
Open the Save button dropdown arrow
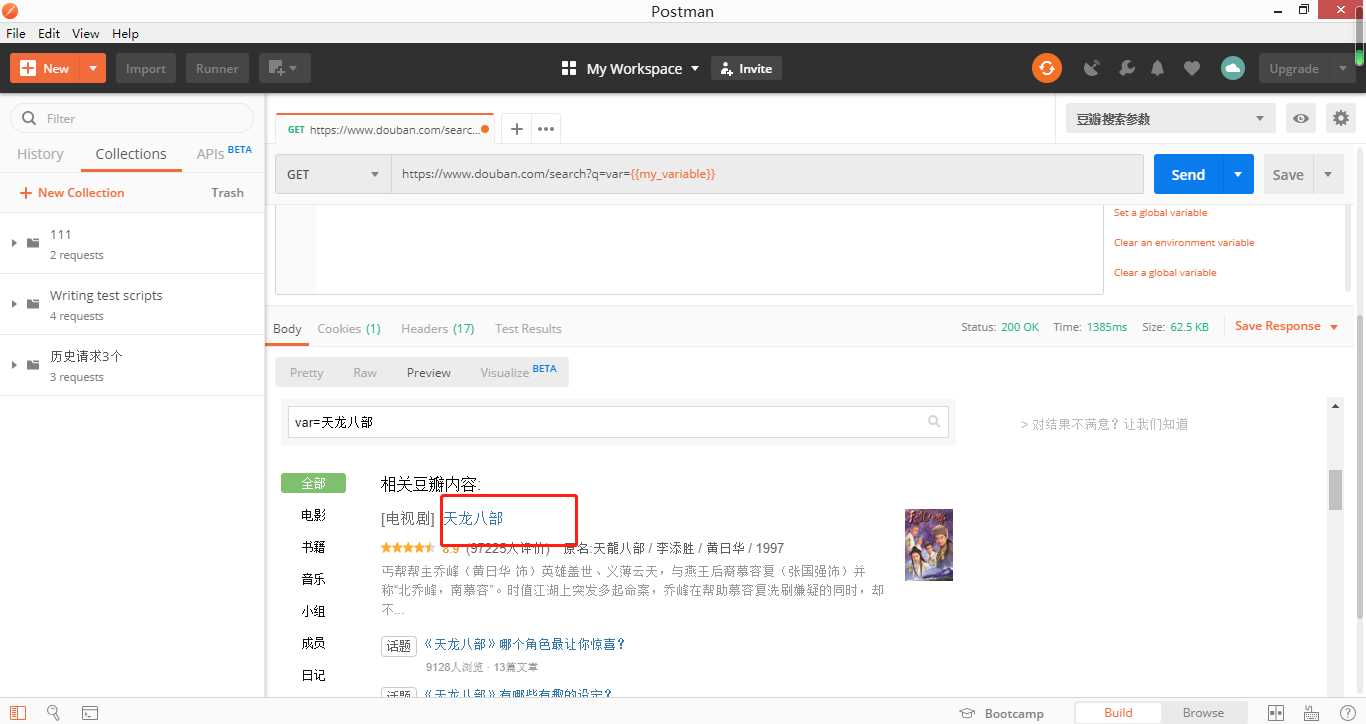tap(1328, 174)
